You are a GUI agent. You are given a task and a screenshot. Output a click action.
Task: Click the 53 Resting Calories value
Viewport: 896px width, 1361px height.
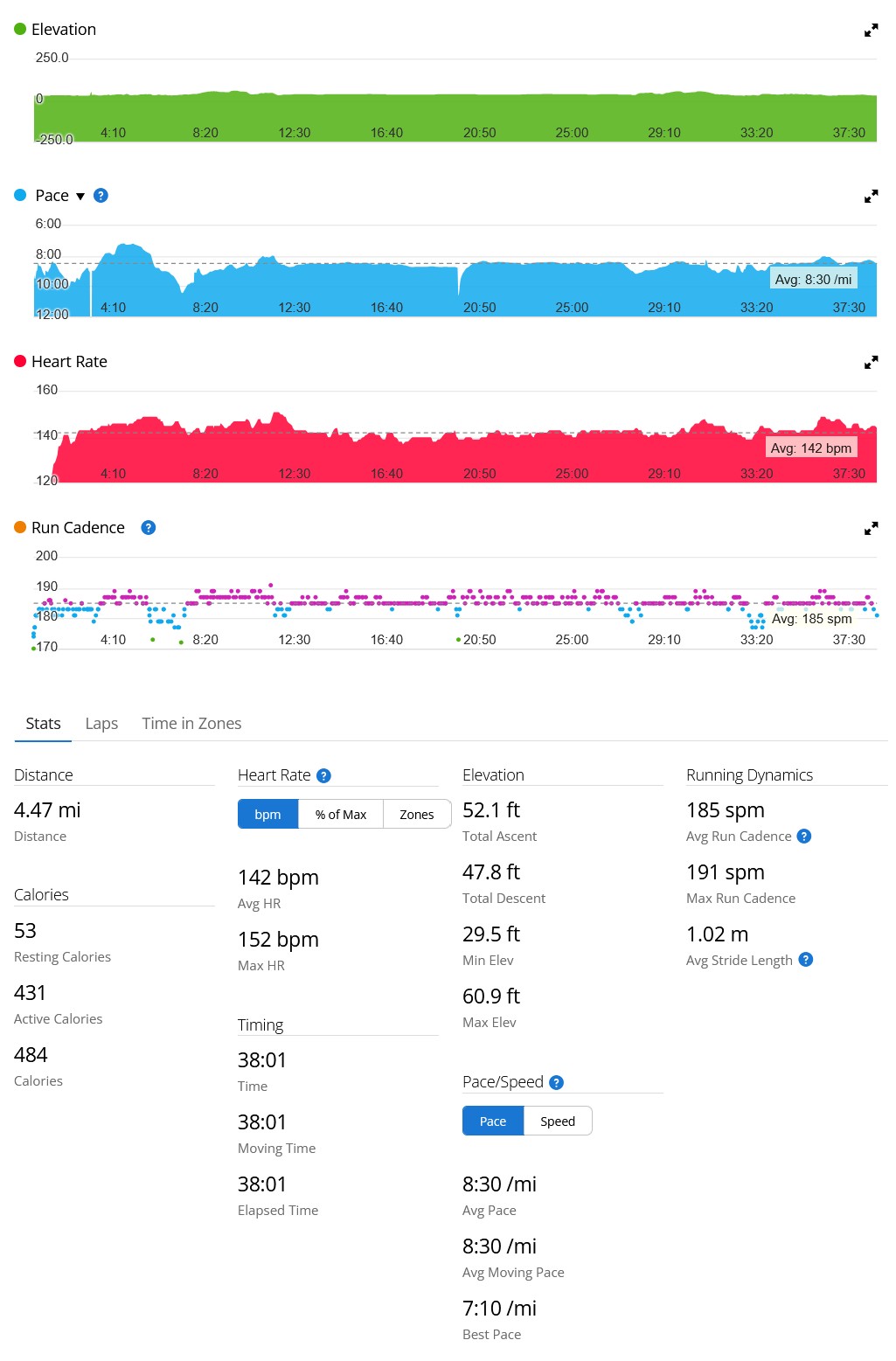pos(25,931)
